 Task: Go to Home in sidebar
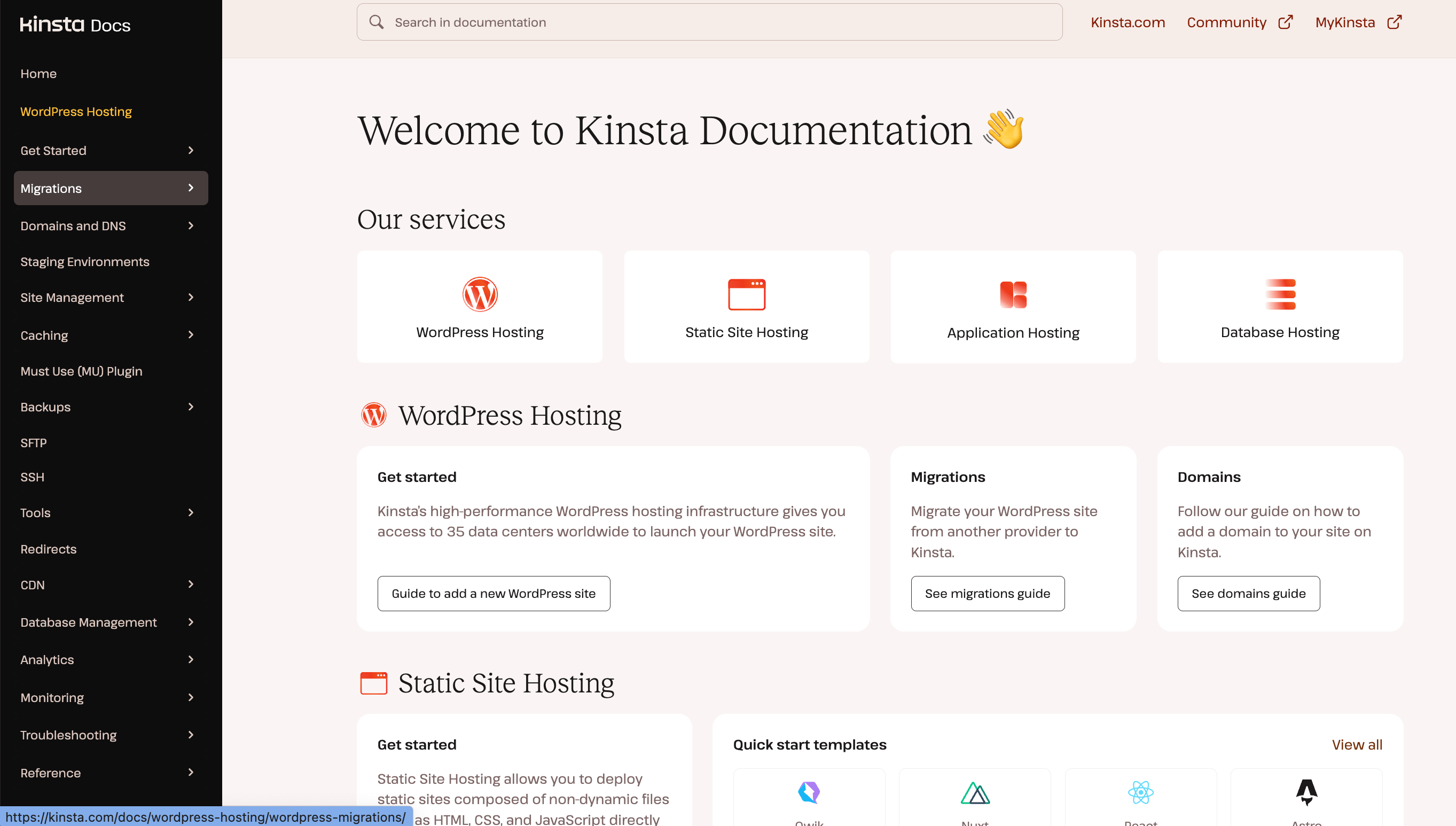pos(38,74)
